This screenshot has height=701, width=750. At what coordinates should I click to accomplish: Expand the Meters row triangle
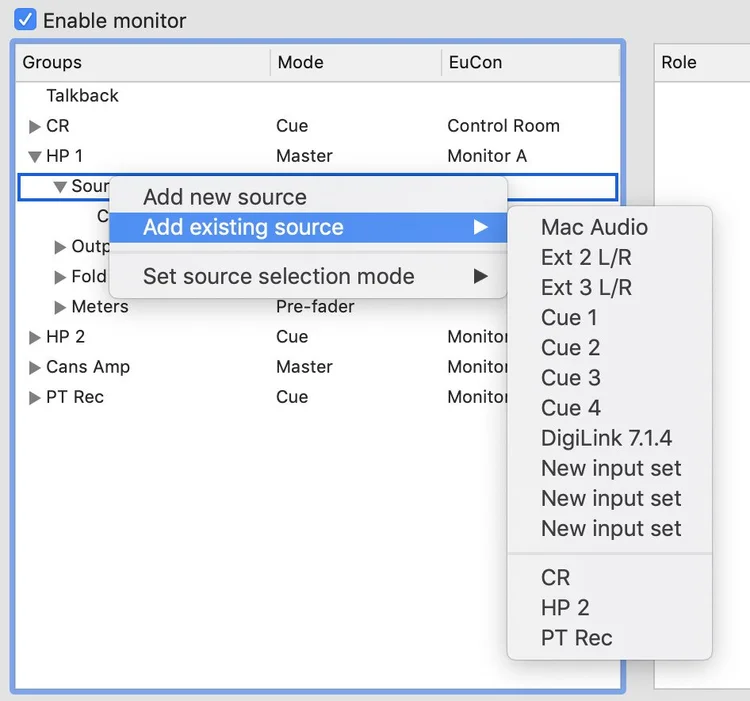coord(60,307)
